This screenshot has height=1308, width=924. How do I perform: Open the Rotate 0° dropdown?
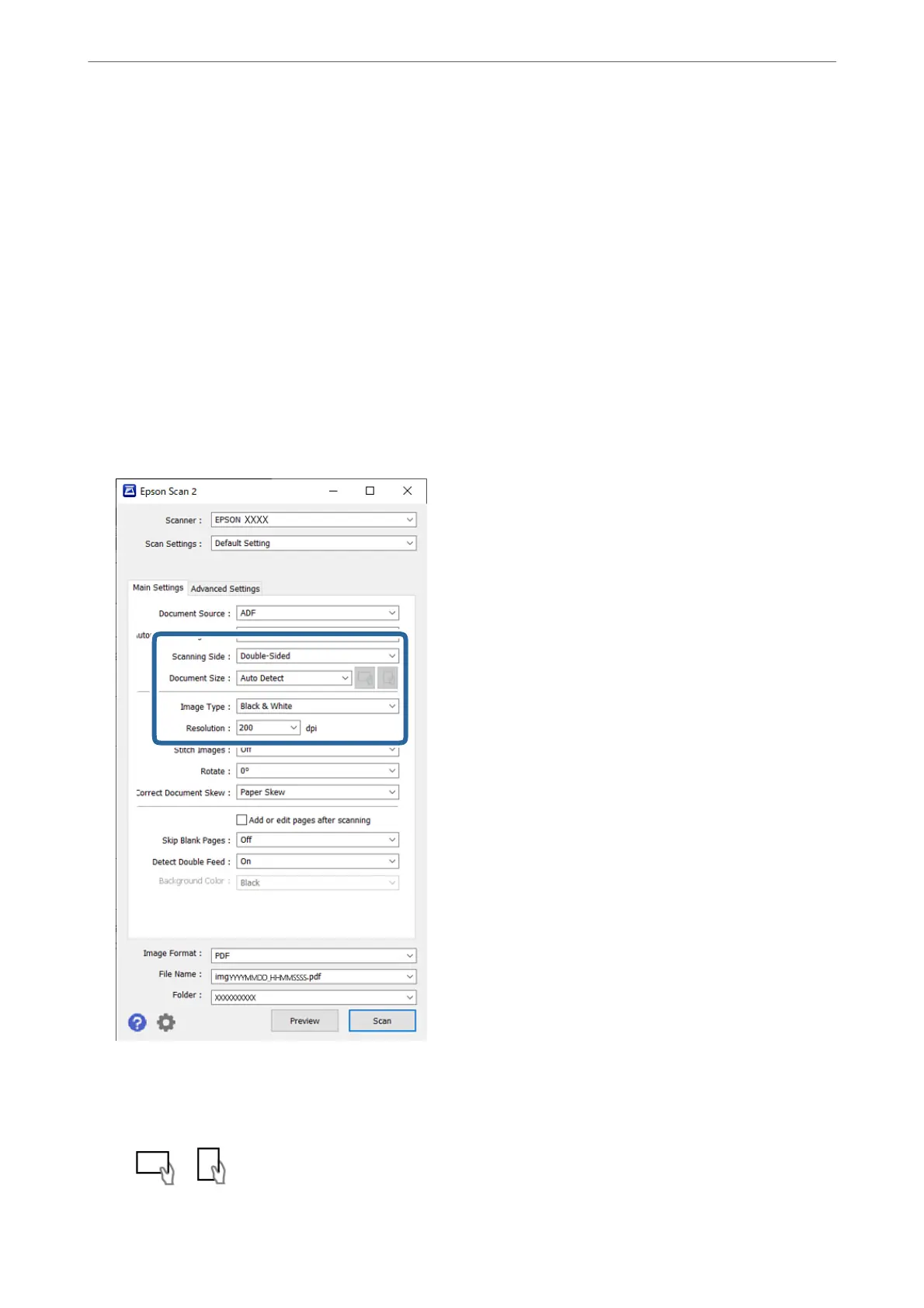[x=318, y=771]
